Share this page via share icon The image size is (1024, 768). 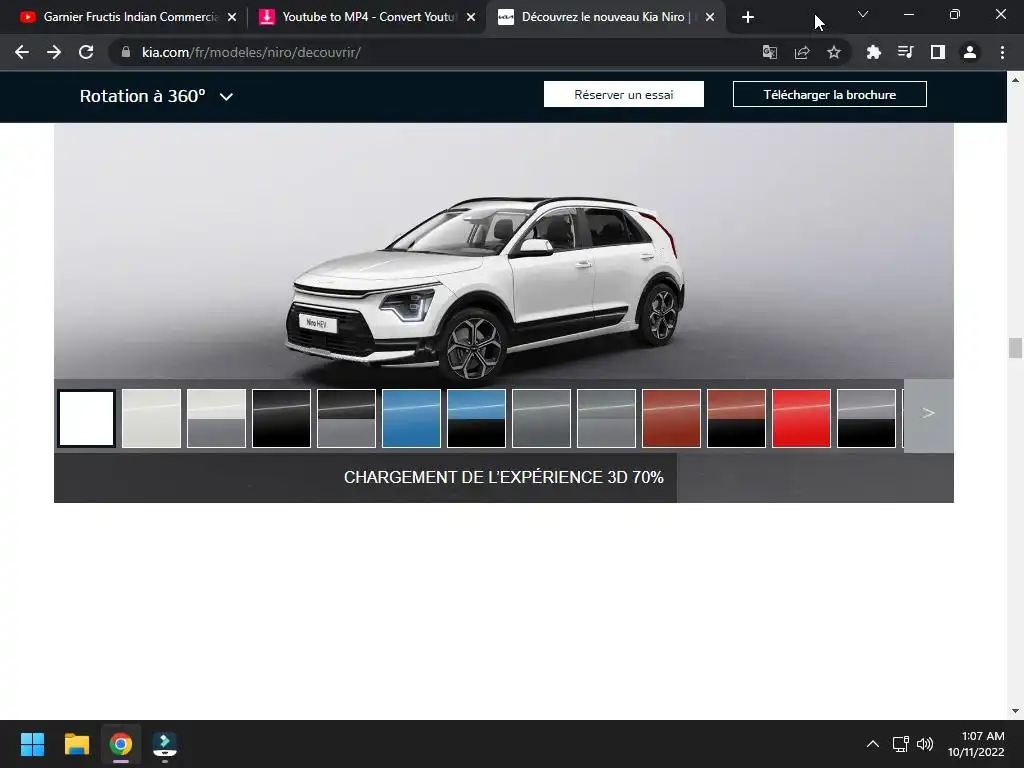pyautogui.click(x=802, y=52)
